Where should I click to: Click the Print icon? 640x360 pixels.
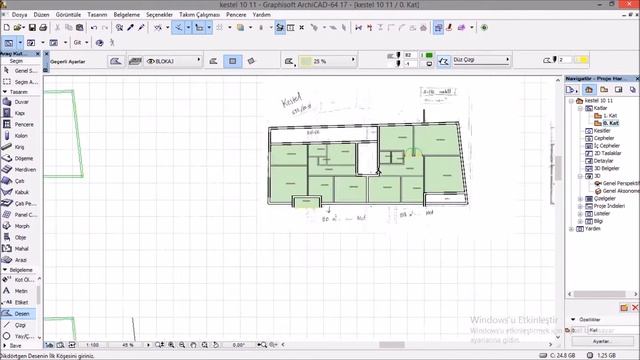43,28
